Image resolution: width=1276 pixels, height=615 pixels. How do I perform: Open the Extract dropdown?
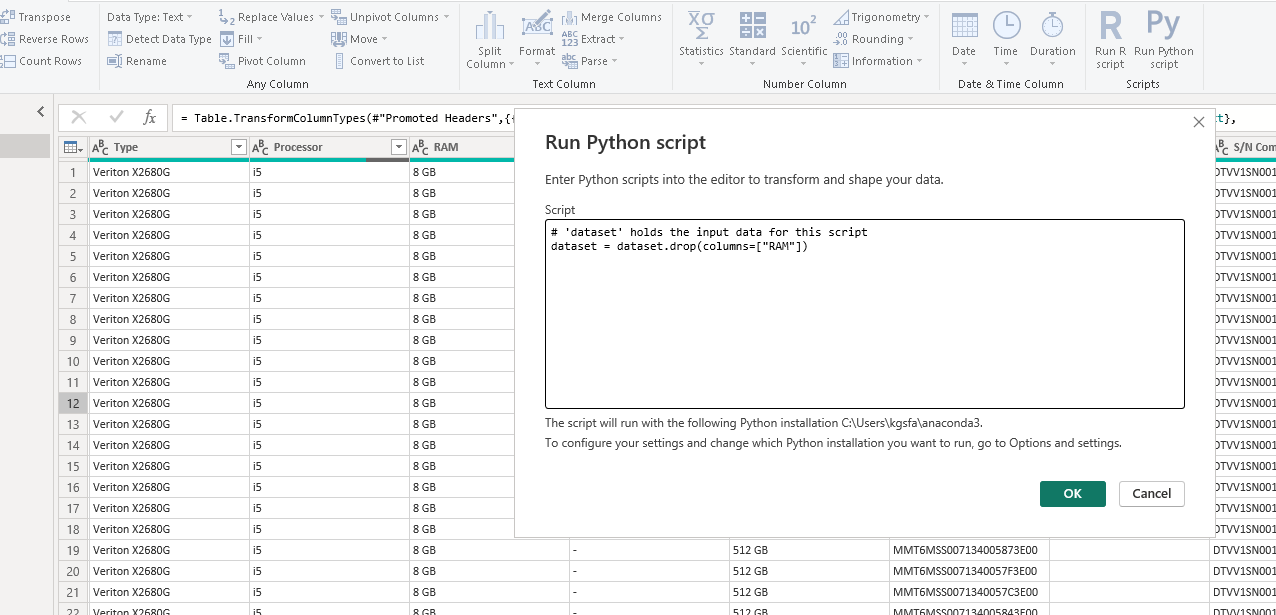point(593,39)
